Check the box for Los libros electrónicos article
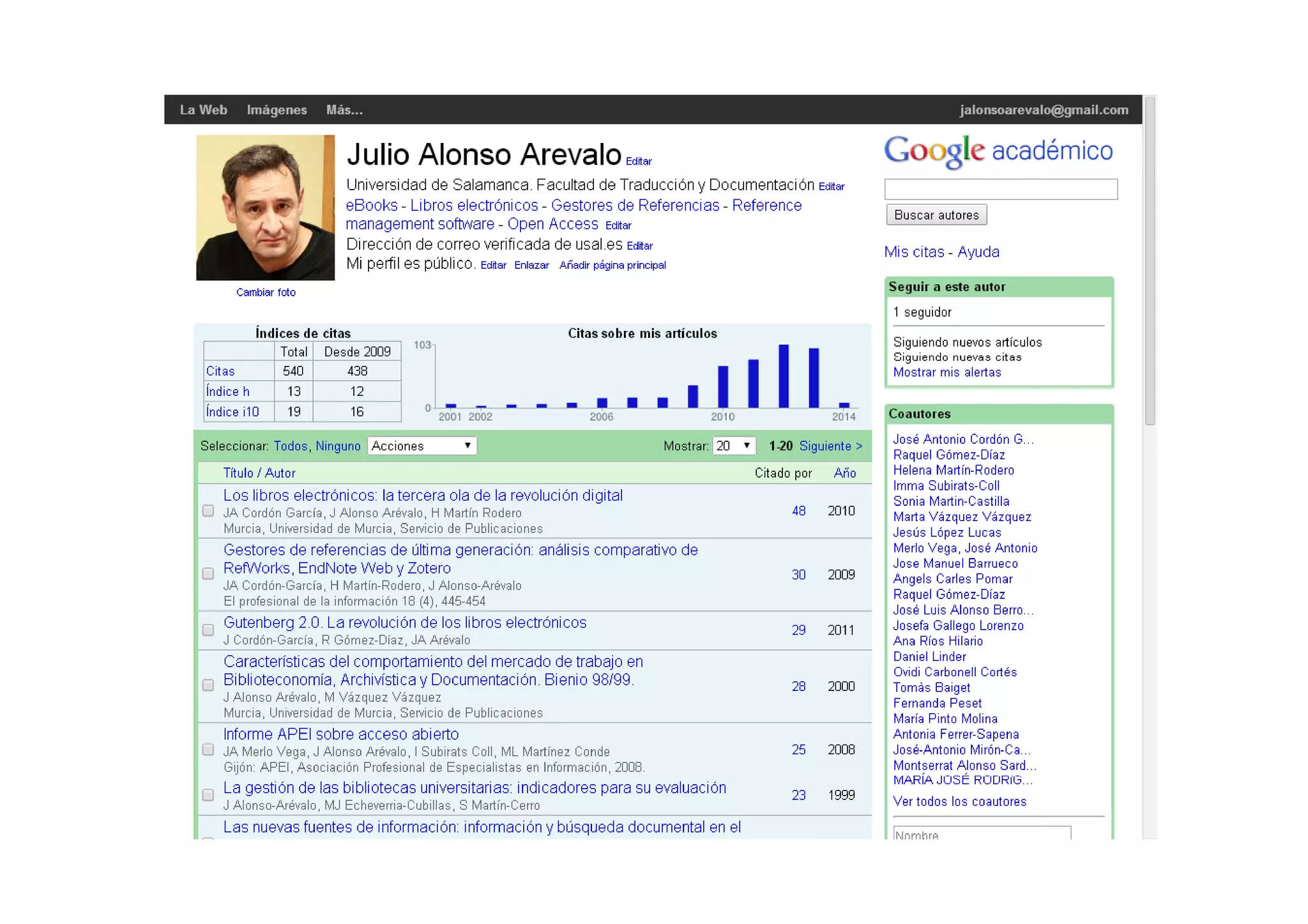This screenshot has height=924, width=1308. [208, 511]
